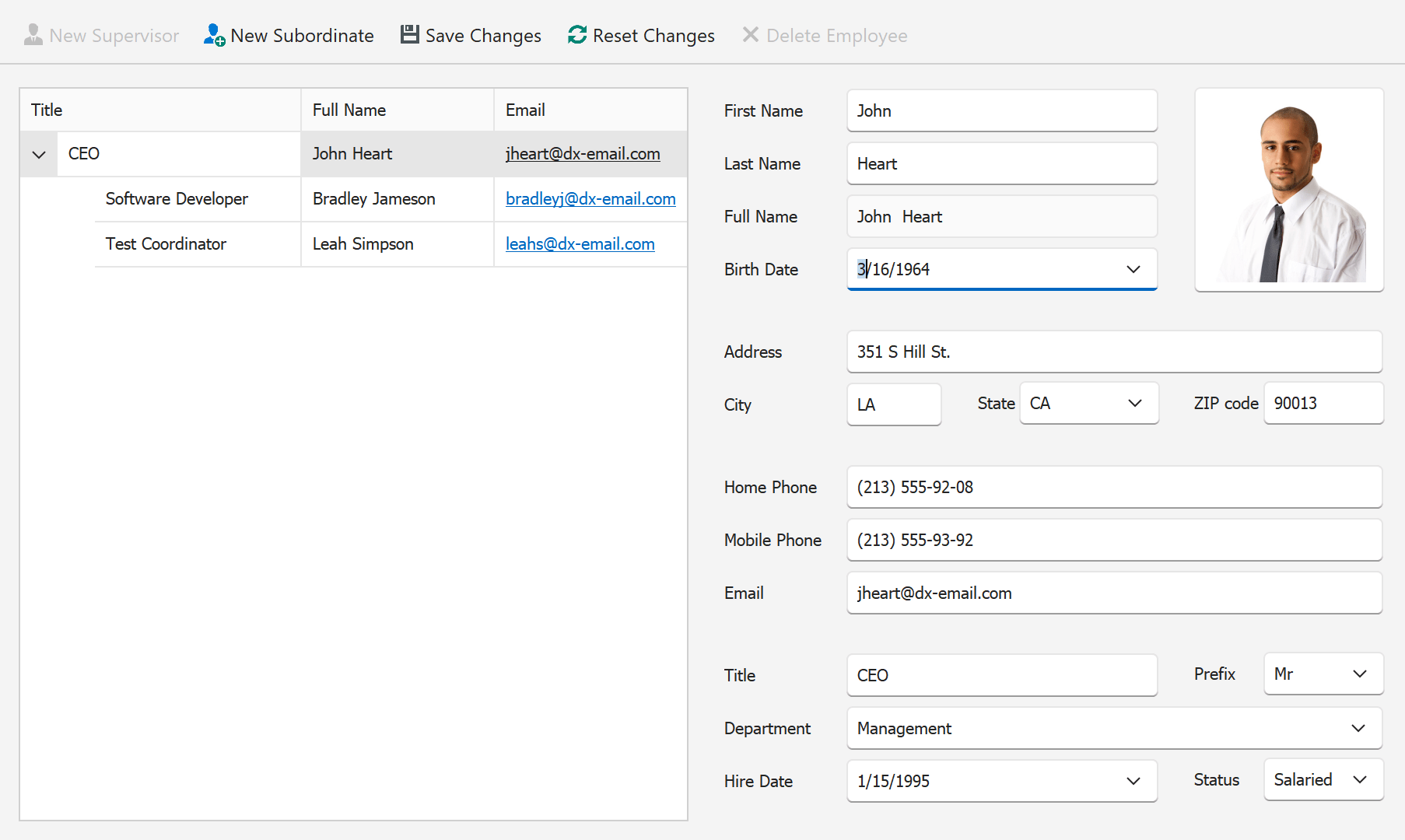This screenshot has height=840, width=1405.
Task: Select the Email column header
Action: [526, 110]
